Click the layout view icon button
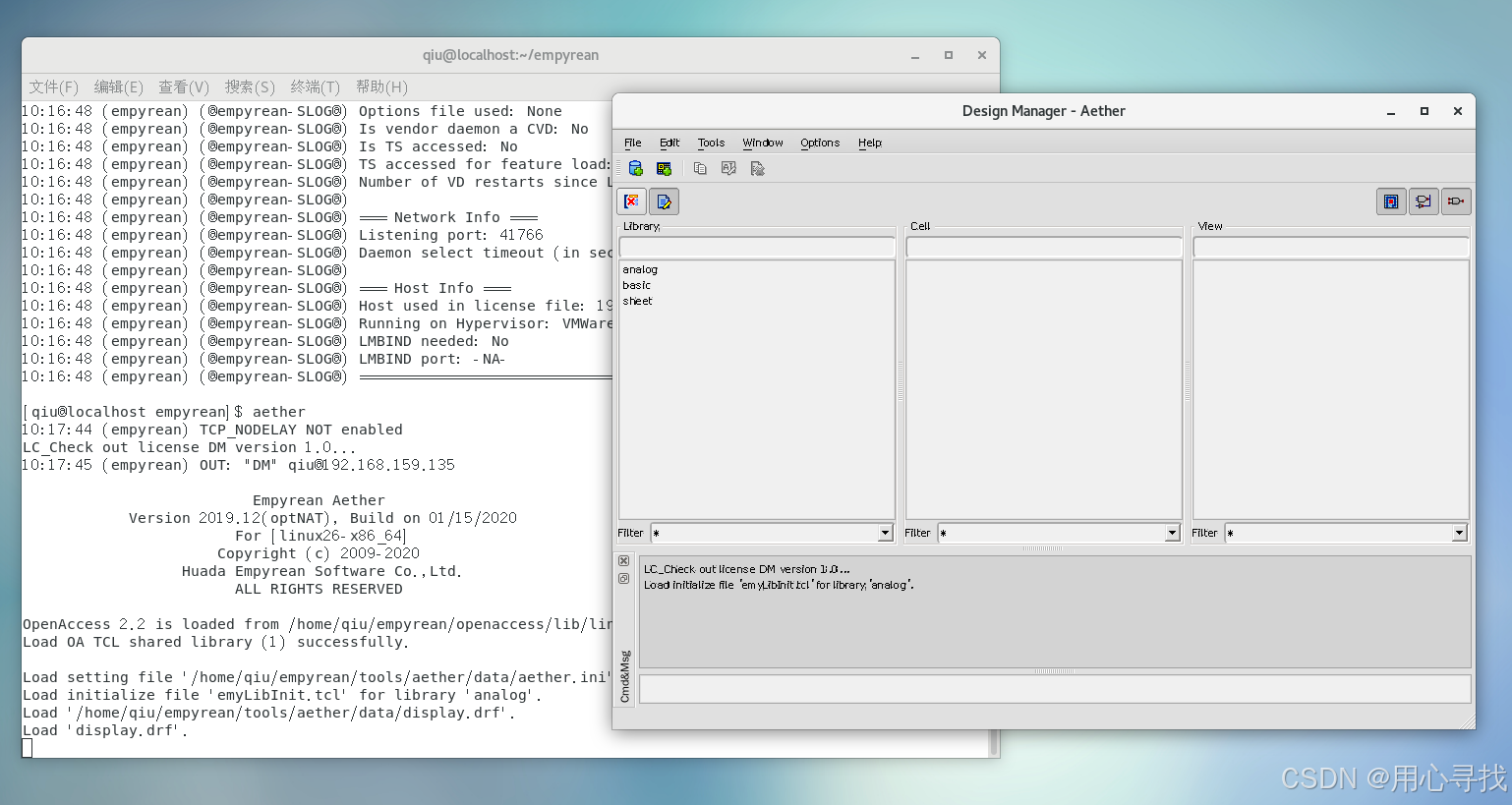 coord(1391,201)
